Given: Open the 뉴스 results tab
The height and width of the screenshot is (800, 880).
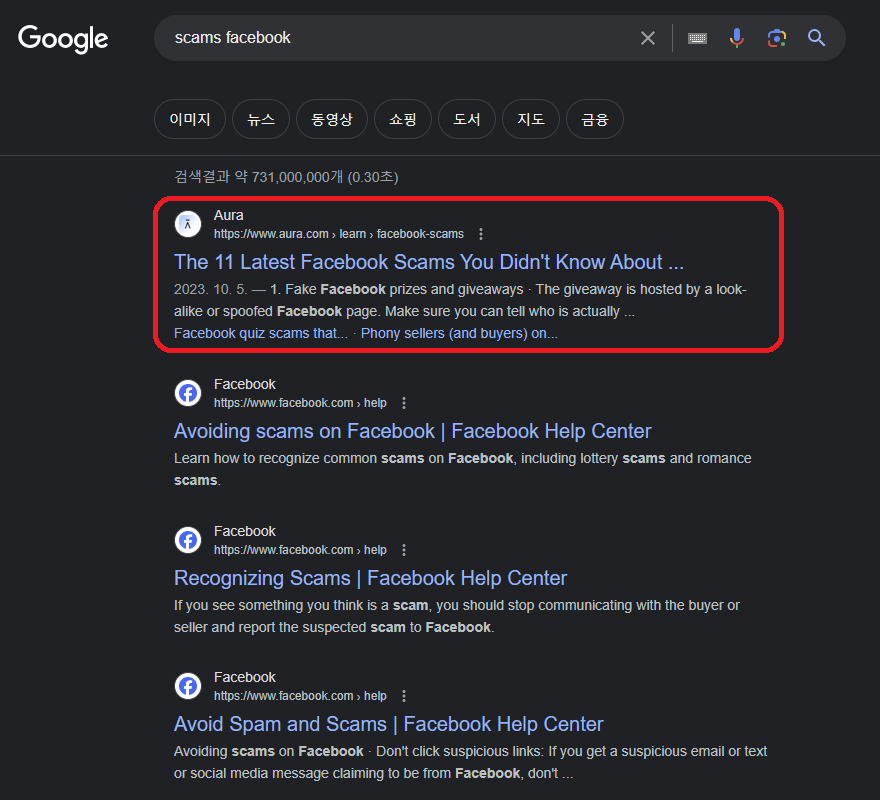Looking at the screenshot, I should coord(260,118).
